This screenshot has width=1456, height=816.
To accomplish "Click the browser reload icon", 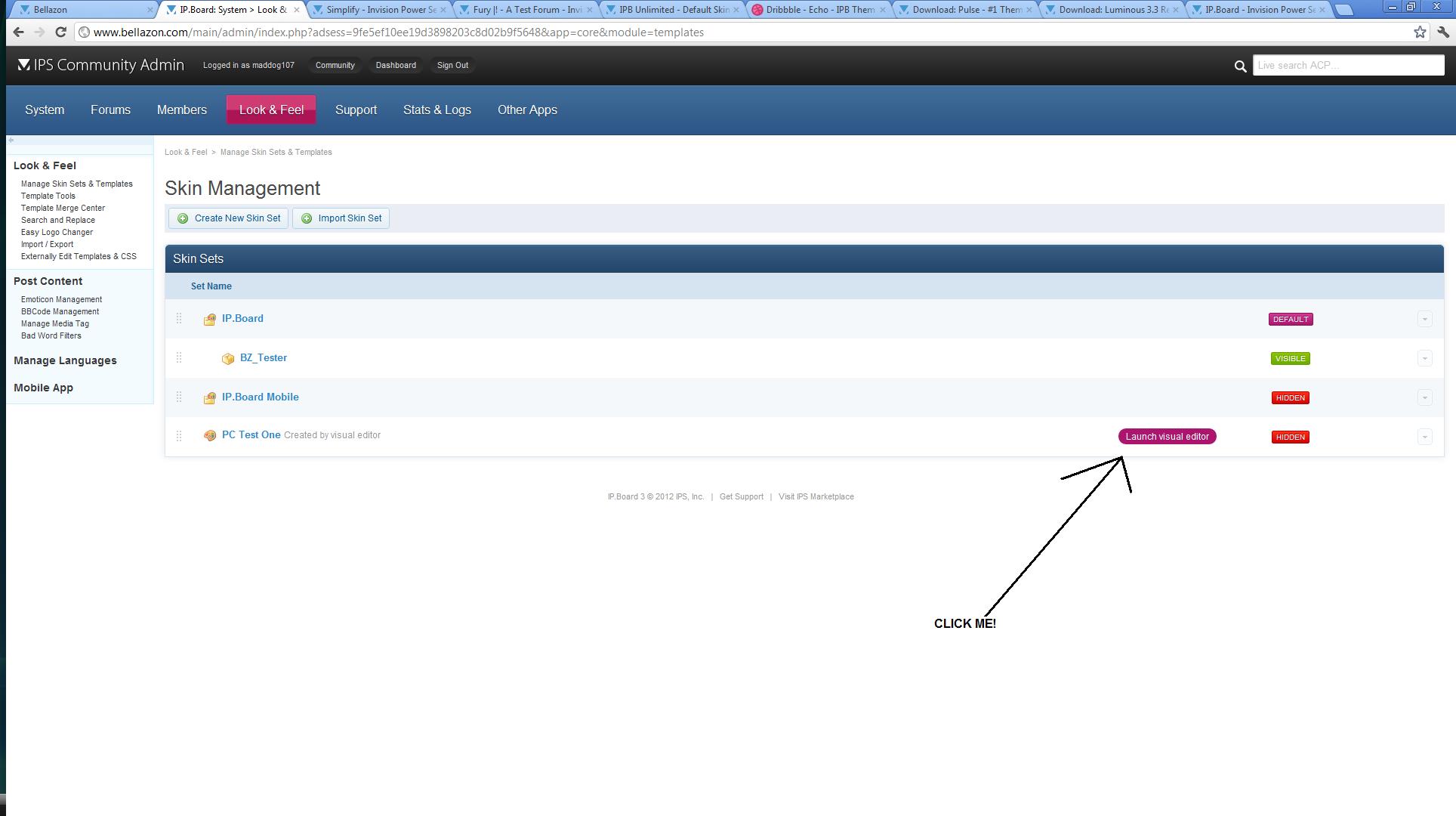I will tap(60, 32).
